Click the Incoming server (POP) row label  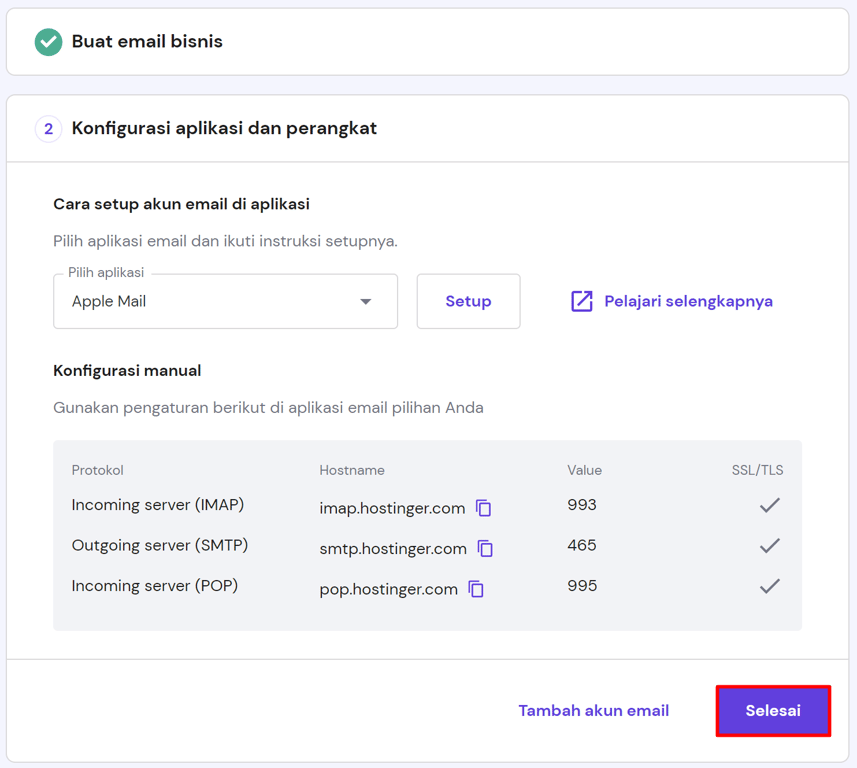(155, 586)
